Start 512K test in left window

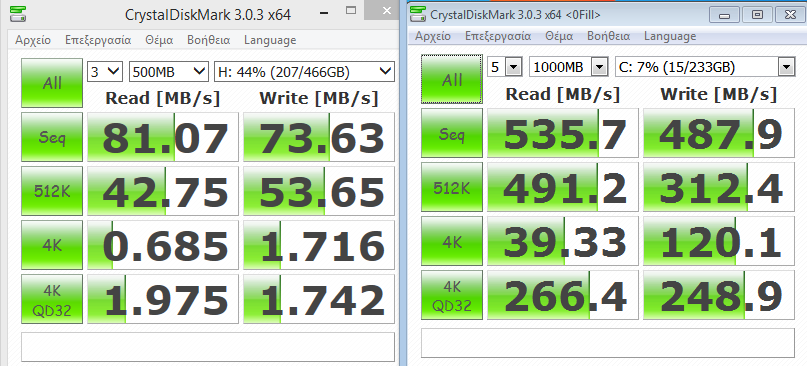point(52,191)
